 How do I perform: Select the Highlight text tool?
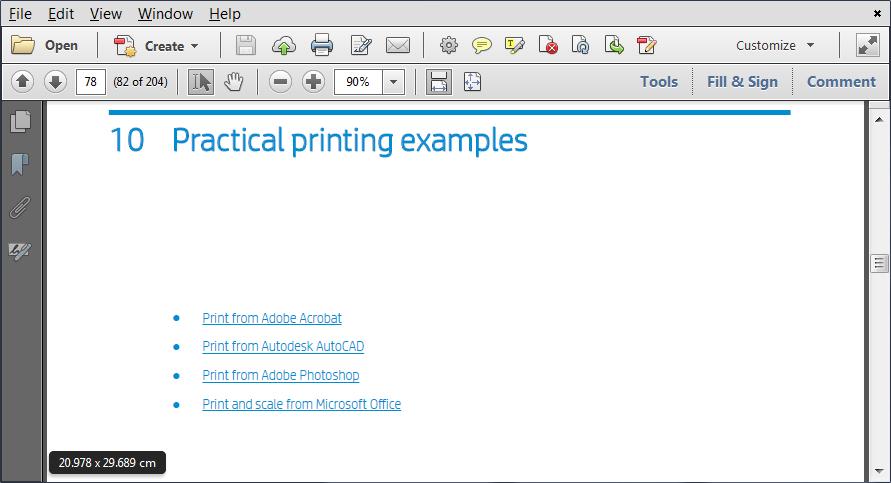(x=514, y=45)
